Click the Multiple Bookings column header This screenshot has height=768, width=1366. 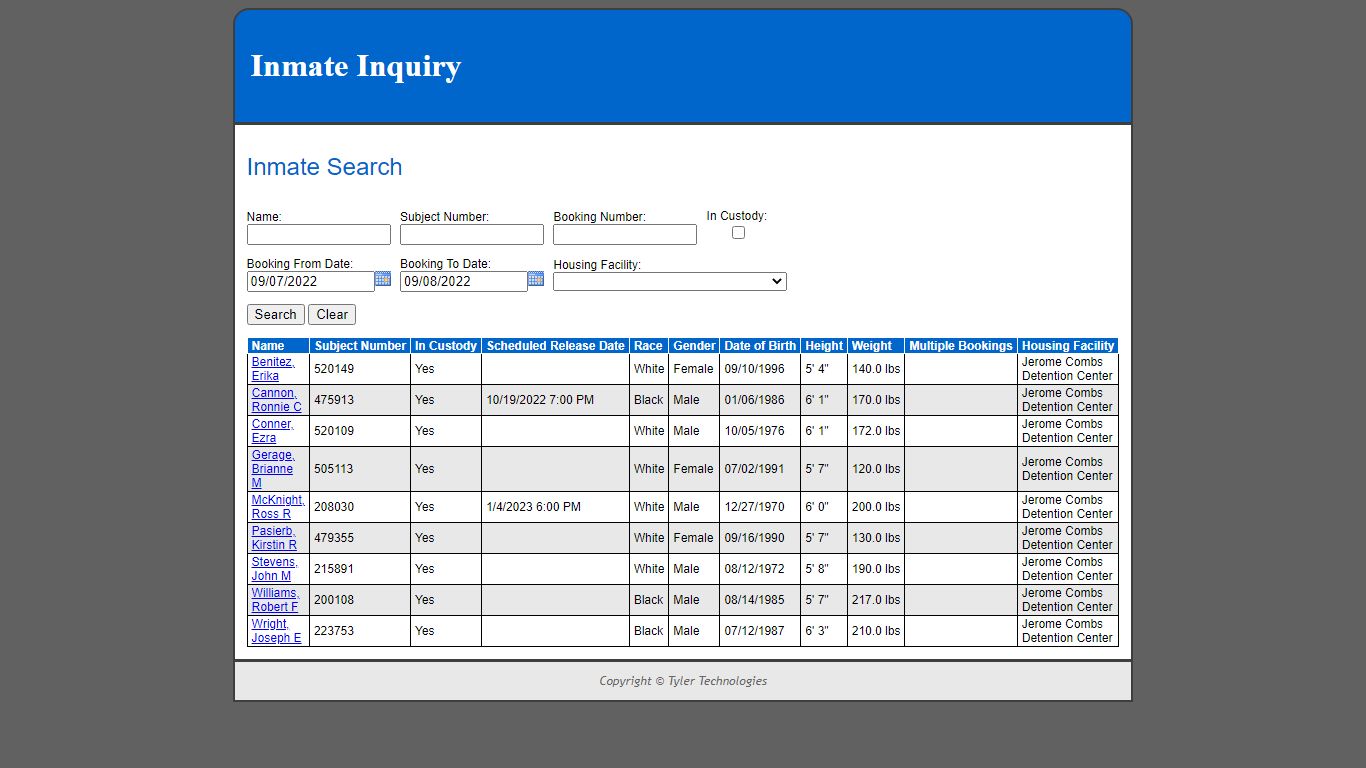961,346
